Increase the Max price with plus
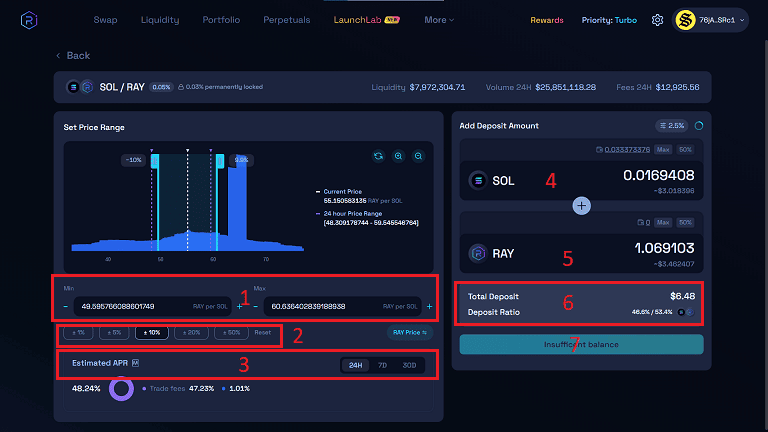Image resolution: width=768 pixels, height=432 pixels. tap(429, 307)
